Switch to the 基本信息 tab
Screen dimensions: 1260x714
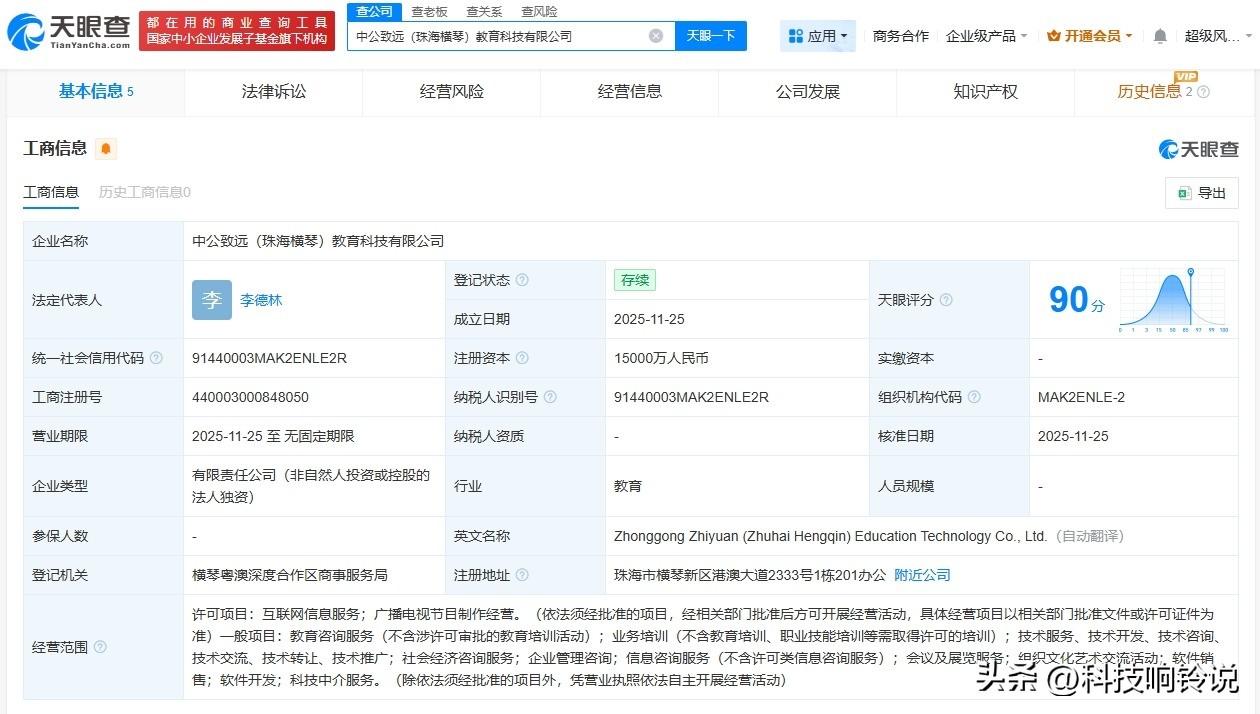point(96,92)
